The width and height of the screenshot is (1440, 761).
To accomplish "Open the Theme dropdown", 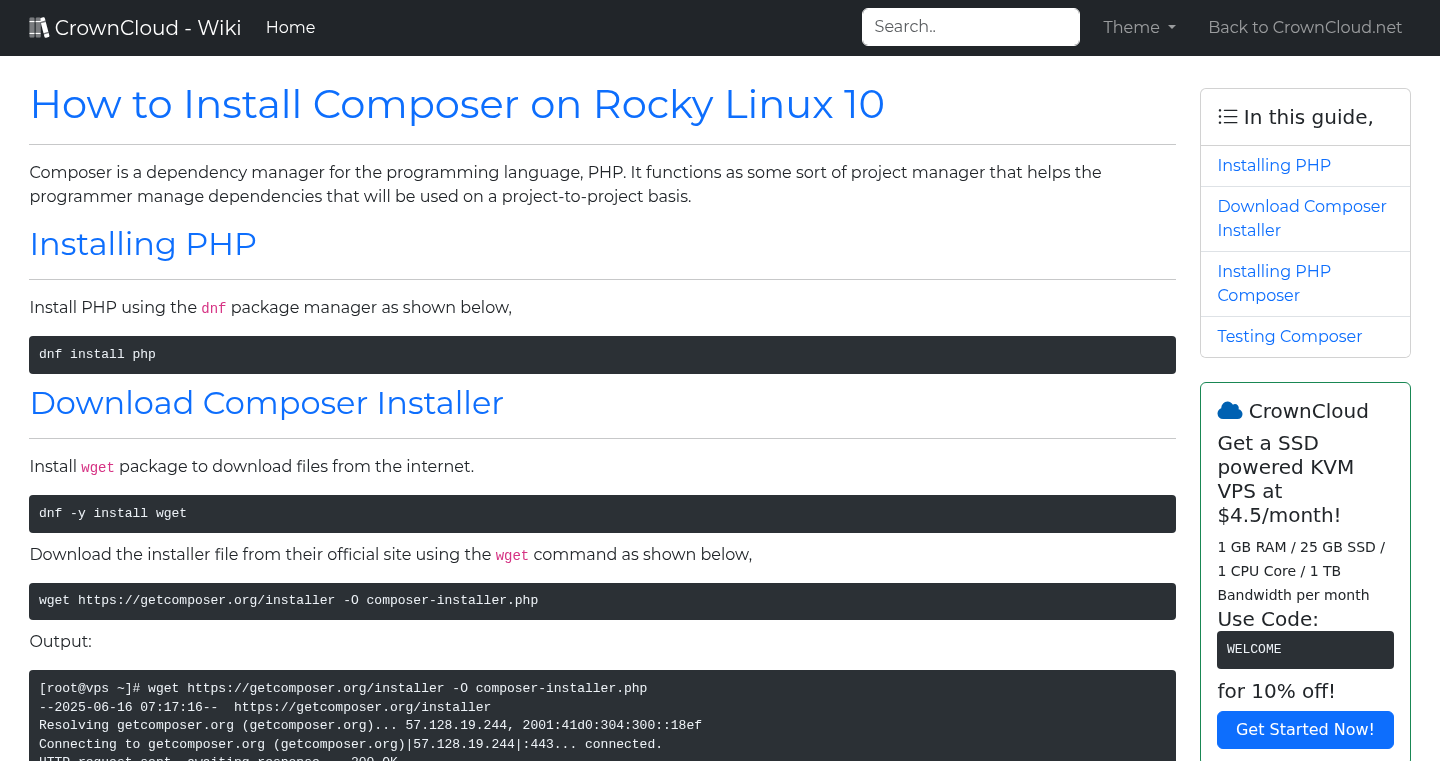I will pos(1138,27).
